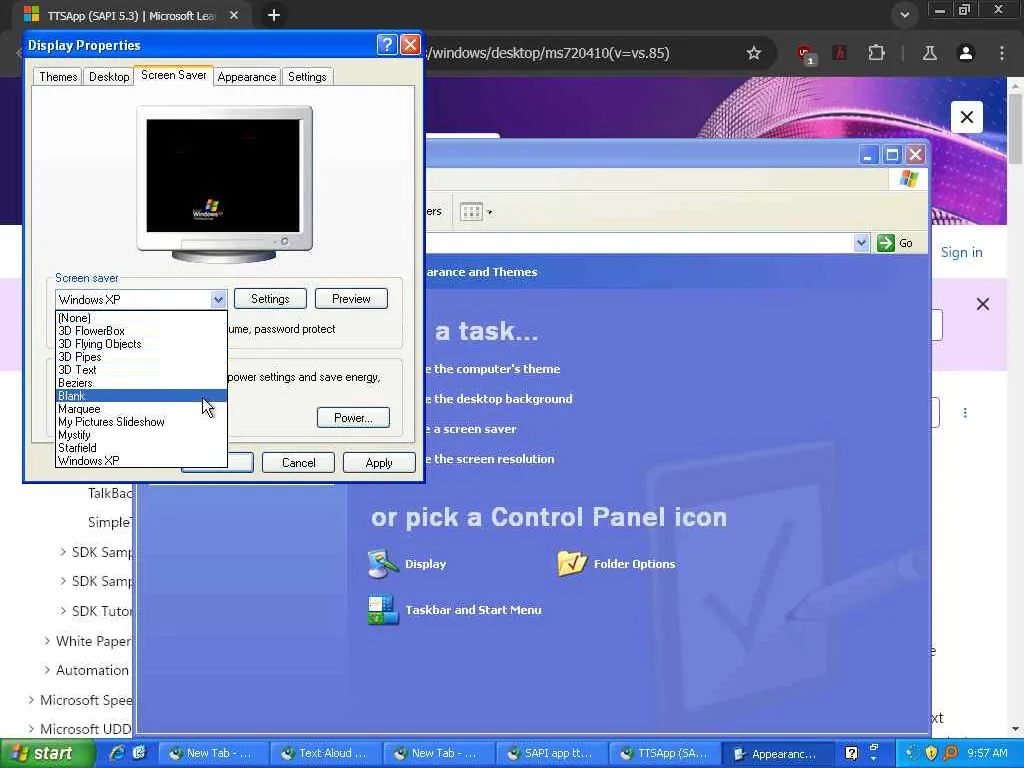Viewport: 1024px width, 768px height.
Task: Click the Display Properties help question-mark icon
Action: [387, 45]
